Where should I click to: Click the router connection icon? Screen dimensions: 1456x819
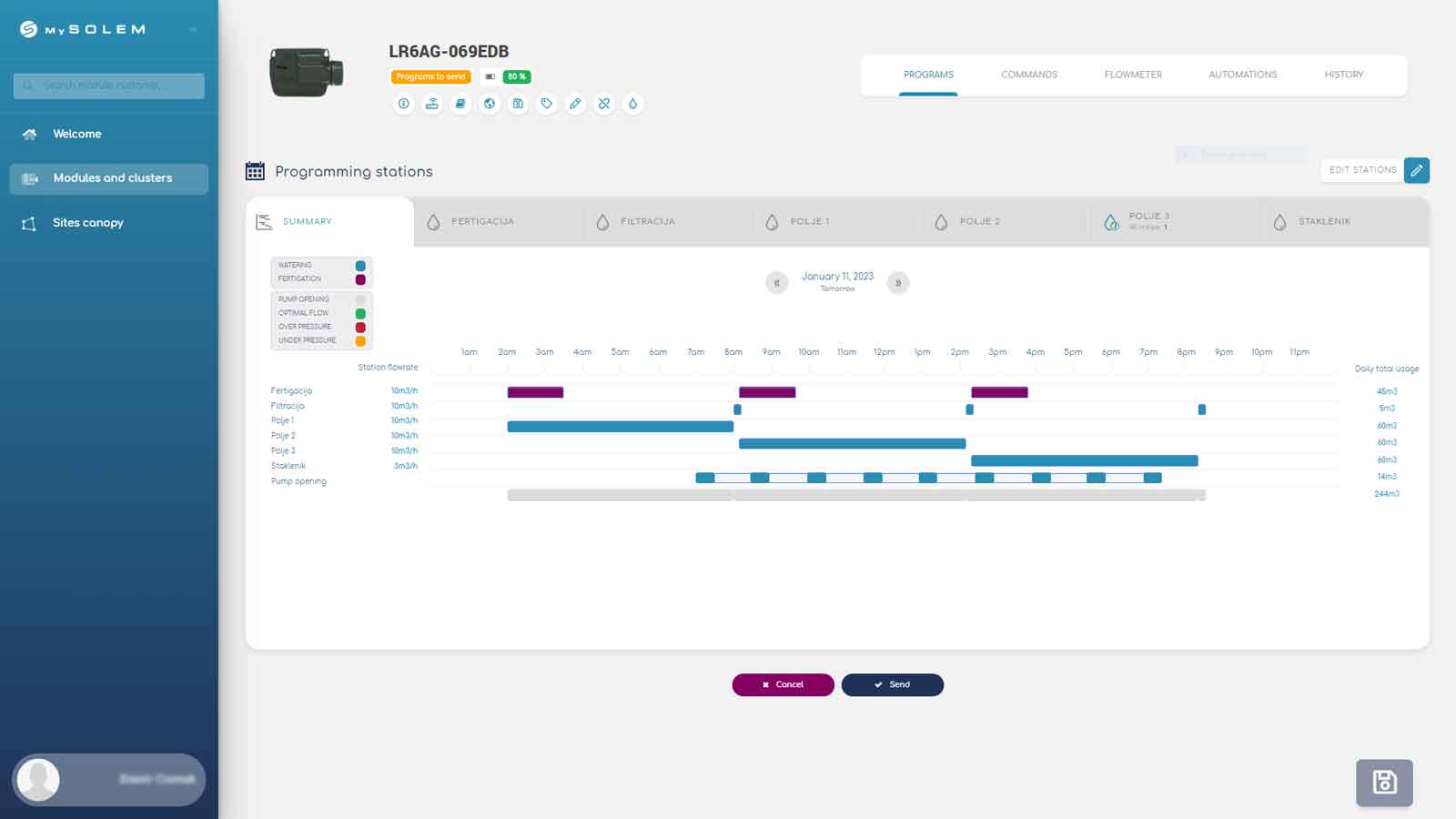[x=432, y=104]
